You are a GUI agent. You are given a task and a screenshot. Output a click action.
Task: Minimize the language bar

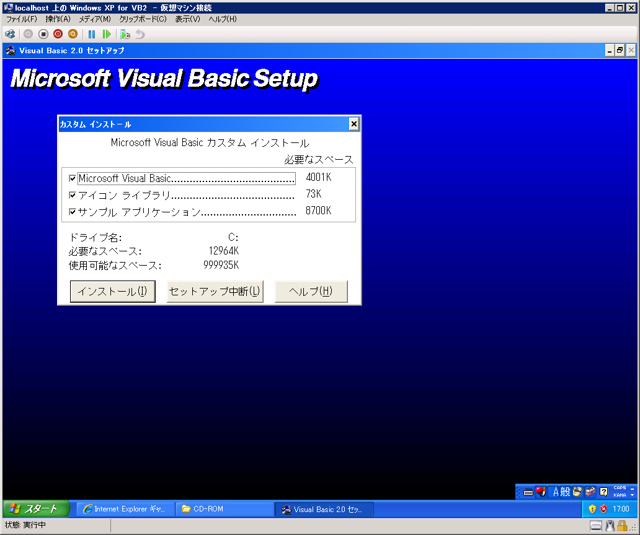click(633, 488)
